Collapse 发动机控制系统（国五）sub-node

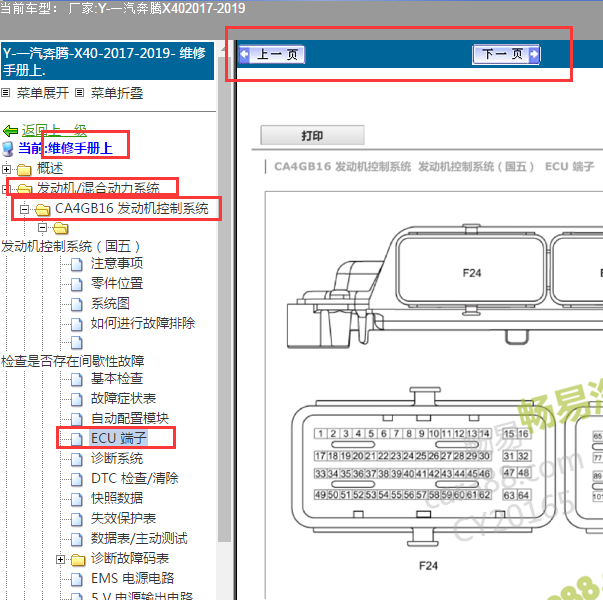43,228
